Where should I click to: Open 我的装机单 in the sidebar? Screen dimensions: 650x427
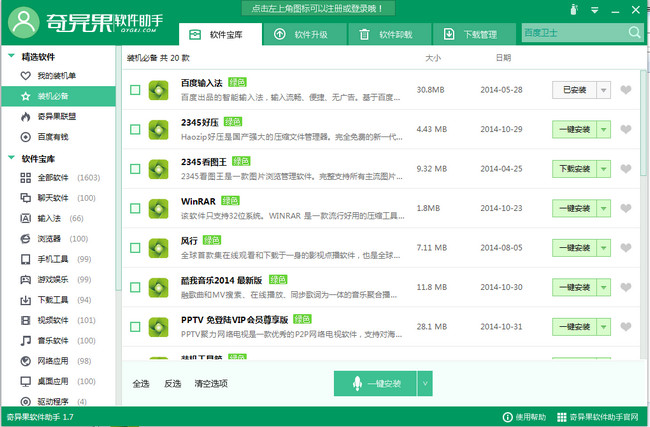(x=55, y=76)
